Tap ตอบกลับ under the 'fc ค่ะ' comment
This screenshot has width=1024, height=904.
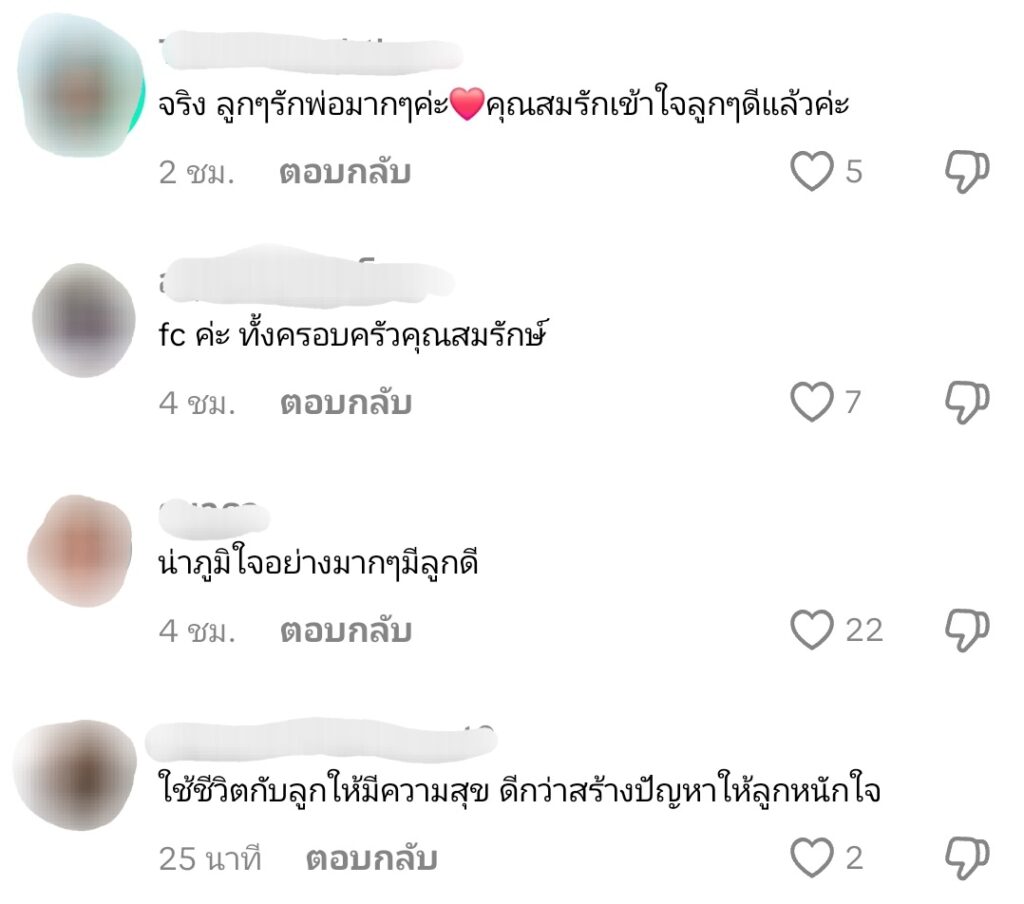pyautogui.click(x=346, y=403)
